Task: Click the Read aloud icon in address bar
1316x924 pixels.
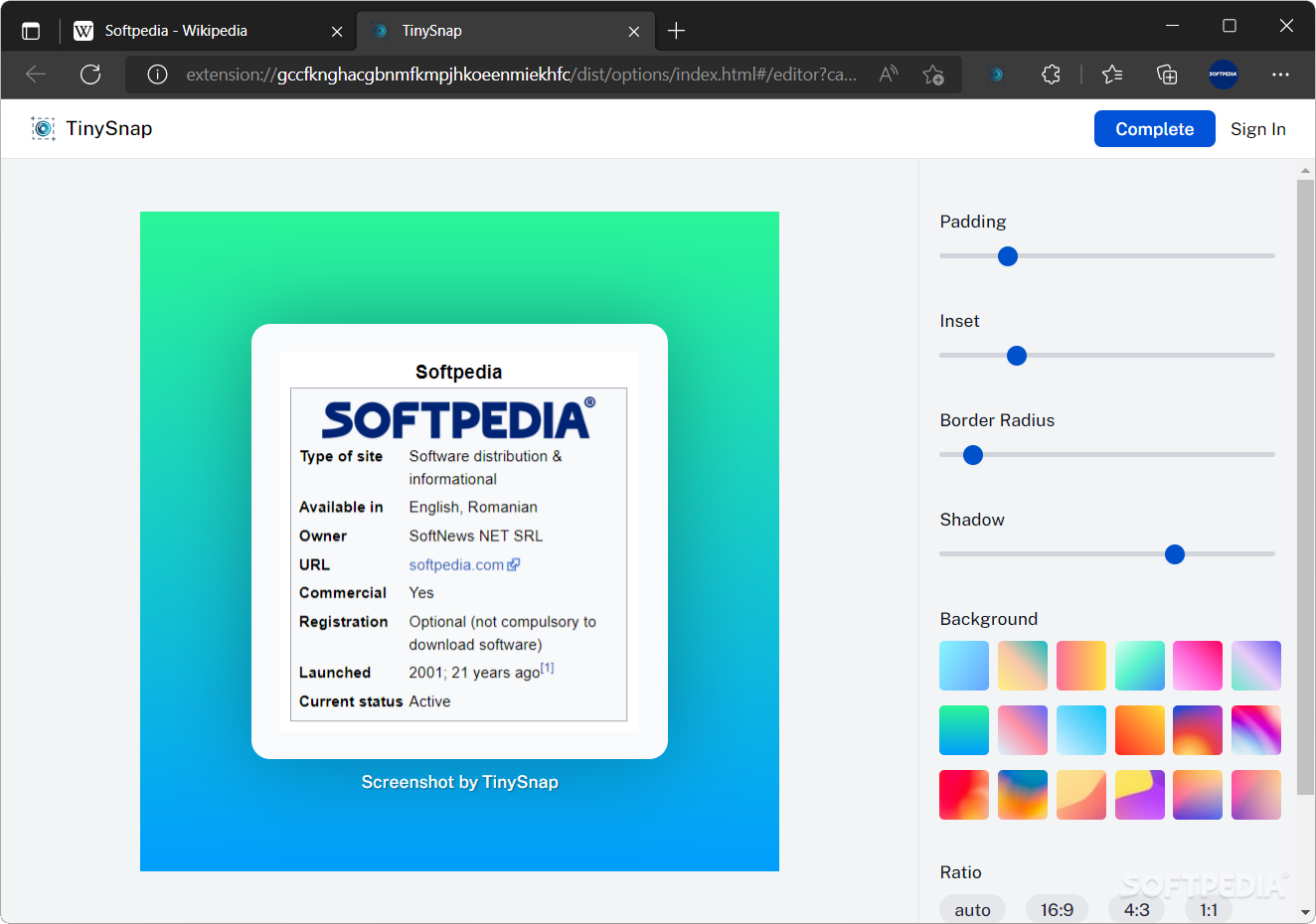Action: pyautogui.click(x=889, y=75)
